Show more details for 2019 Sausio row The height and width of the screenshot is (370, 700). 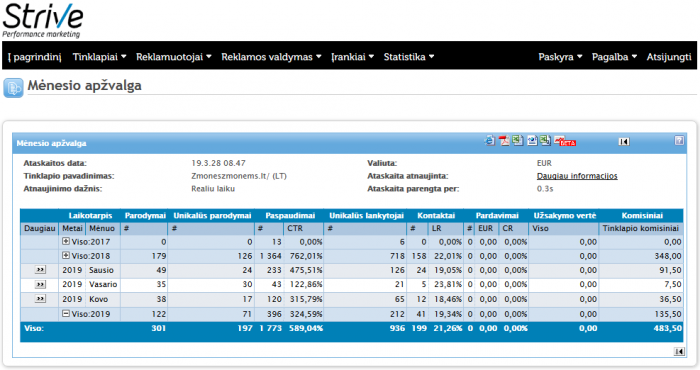(40, 270)
